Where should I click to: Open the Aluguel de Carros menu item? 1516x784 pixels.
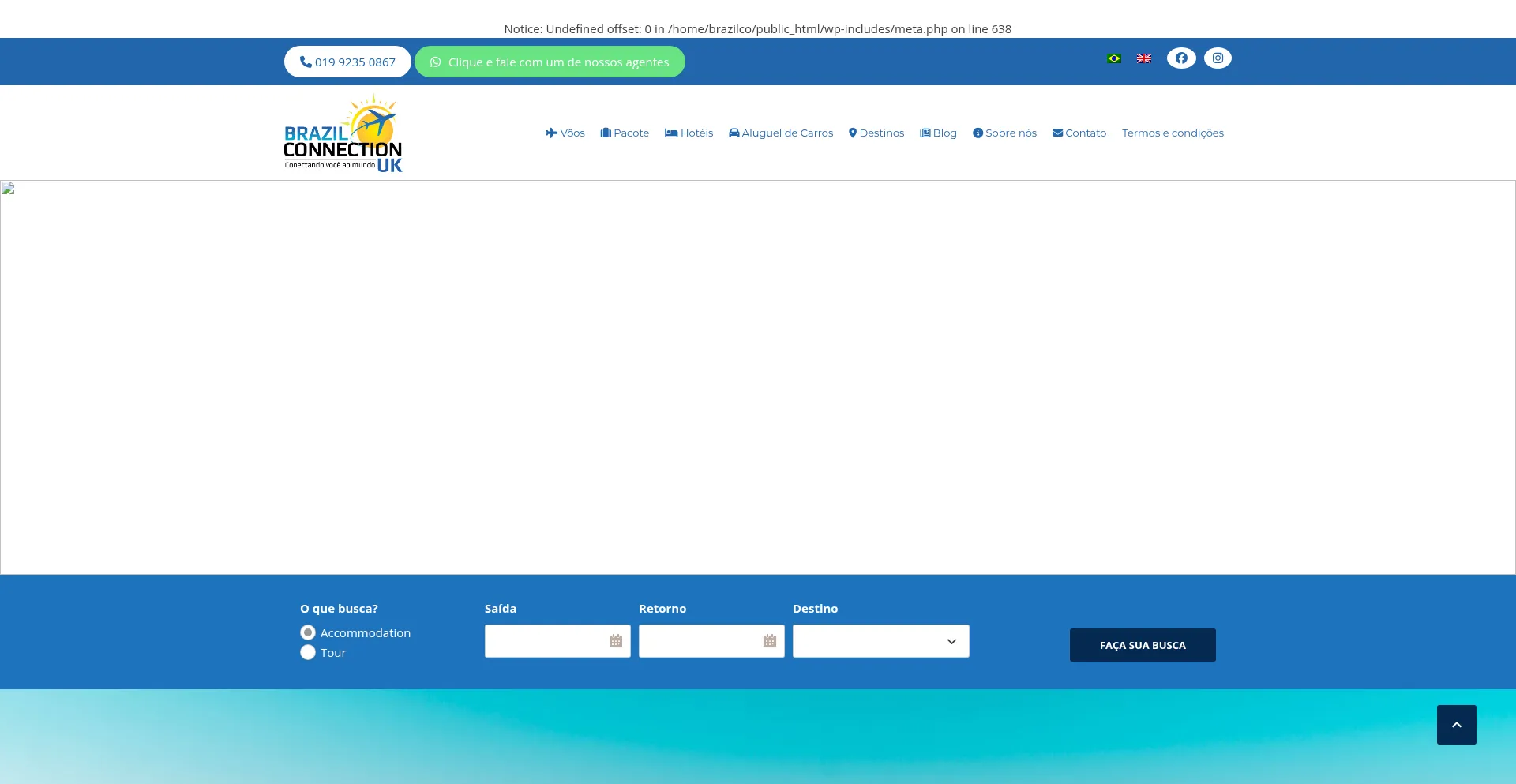coord(780,133)
